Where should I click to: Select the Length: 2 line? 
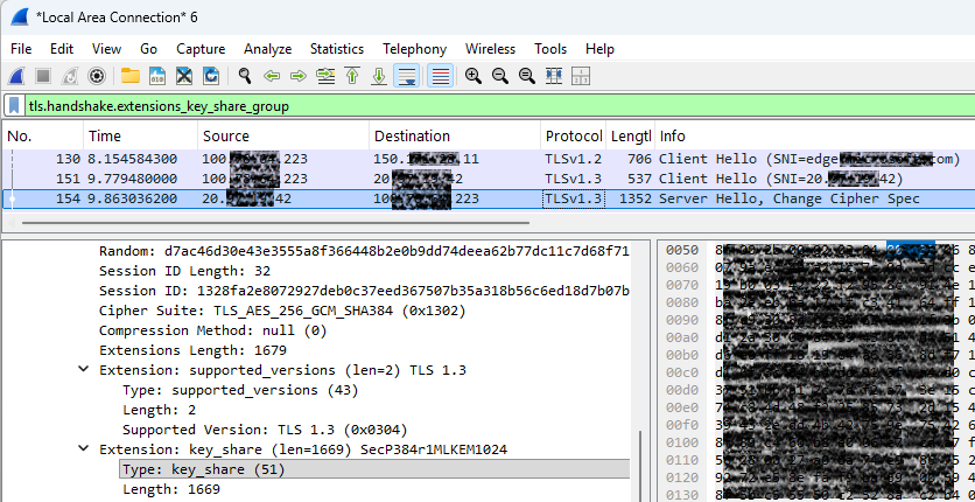pos(159,410)
